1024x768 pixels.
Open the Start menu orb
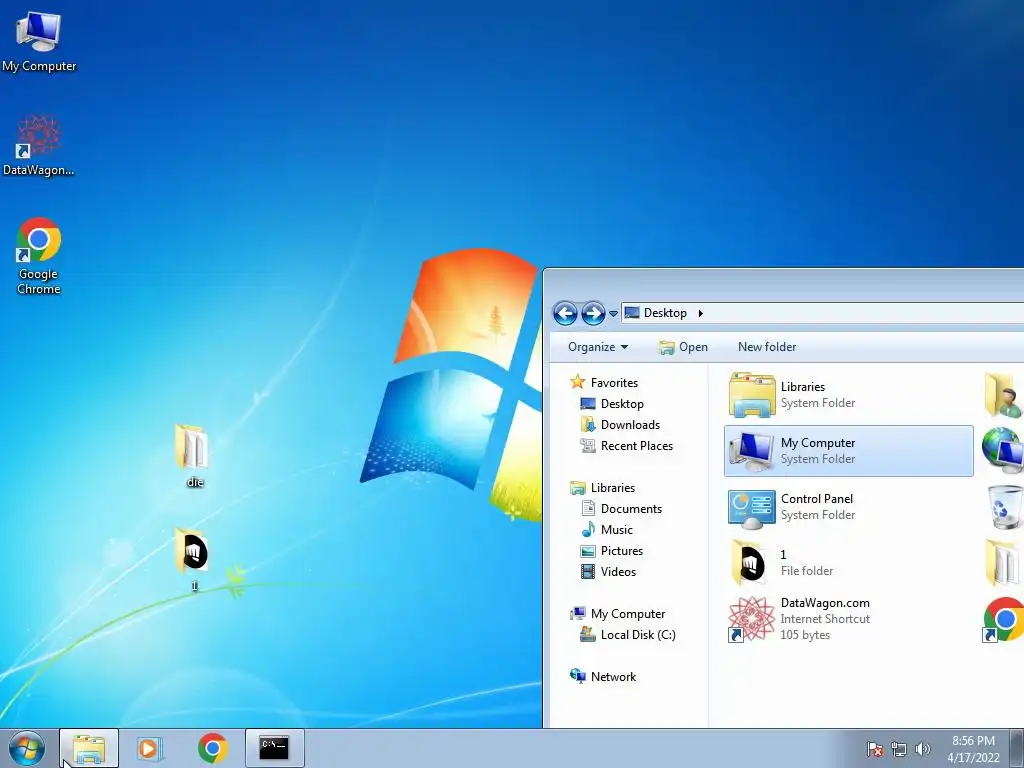coord(27,748)
